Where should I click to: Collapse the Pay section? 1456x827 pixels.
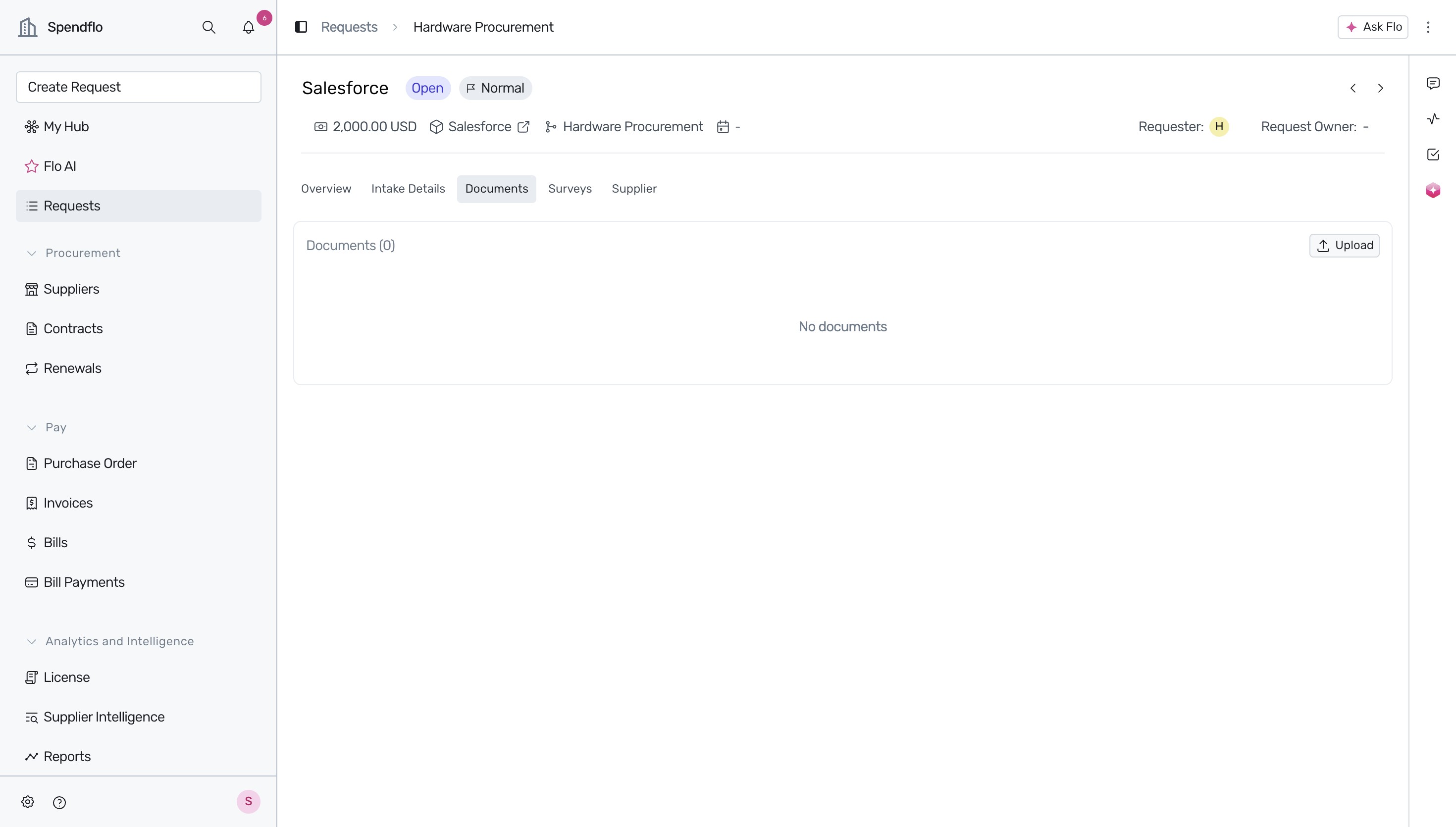point(32,428)
